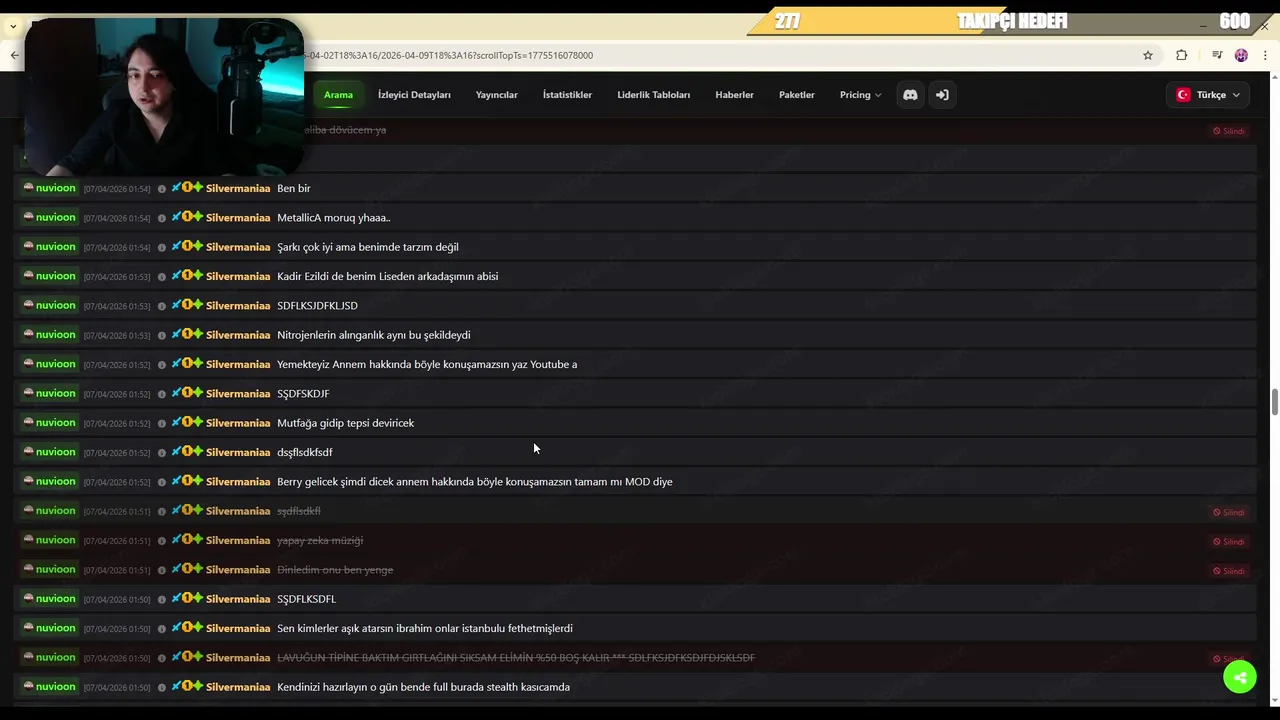Click message 'Nitrojenlerin alınganlık aynı bu şekildeydi'
Image resolution: width=1280 pixels, height=720 pixels.
[374, 335]
